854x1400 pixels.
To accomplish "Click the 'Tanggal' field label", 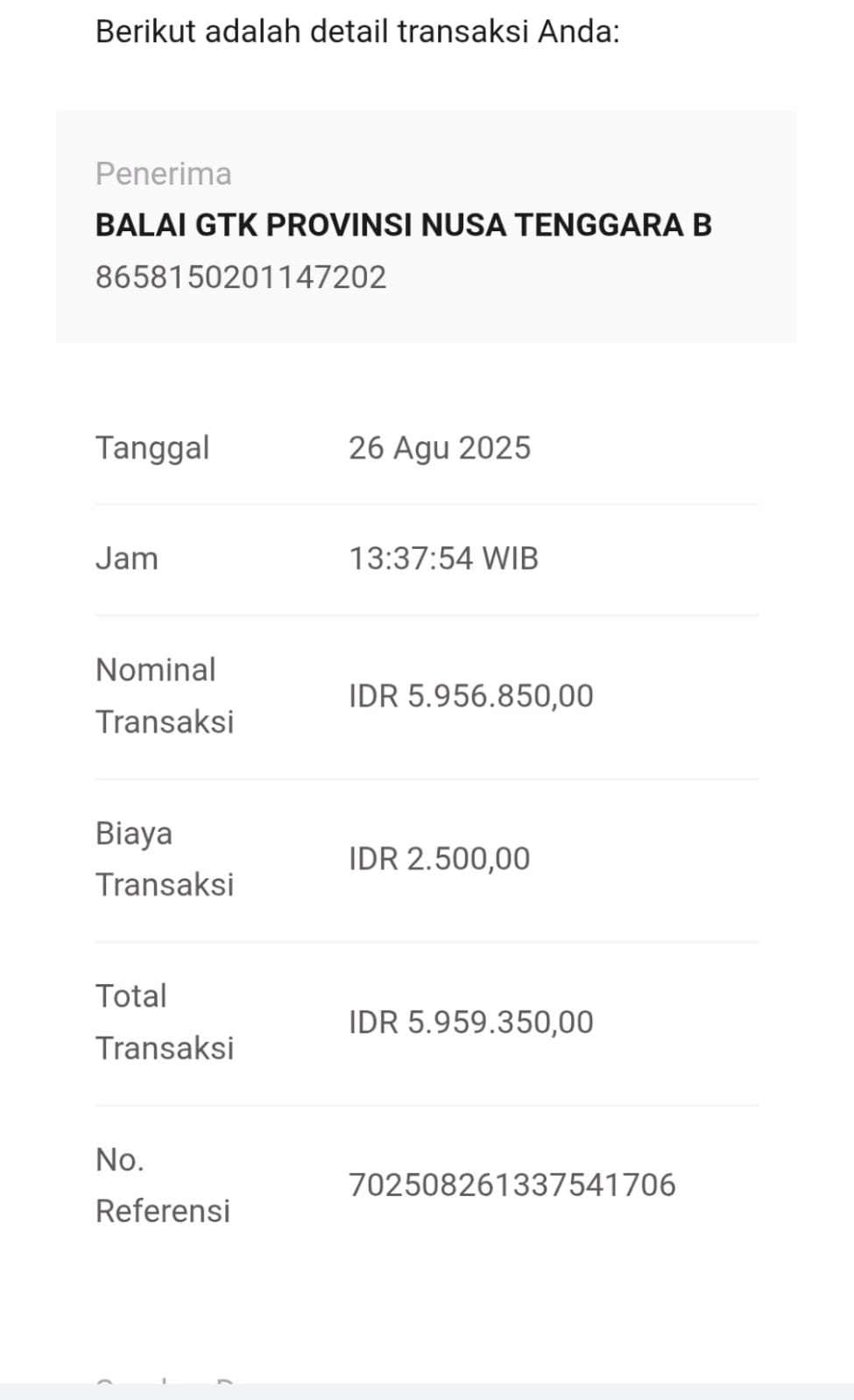I will [152, 448].
